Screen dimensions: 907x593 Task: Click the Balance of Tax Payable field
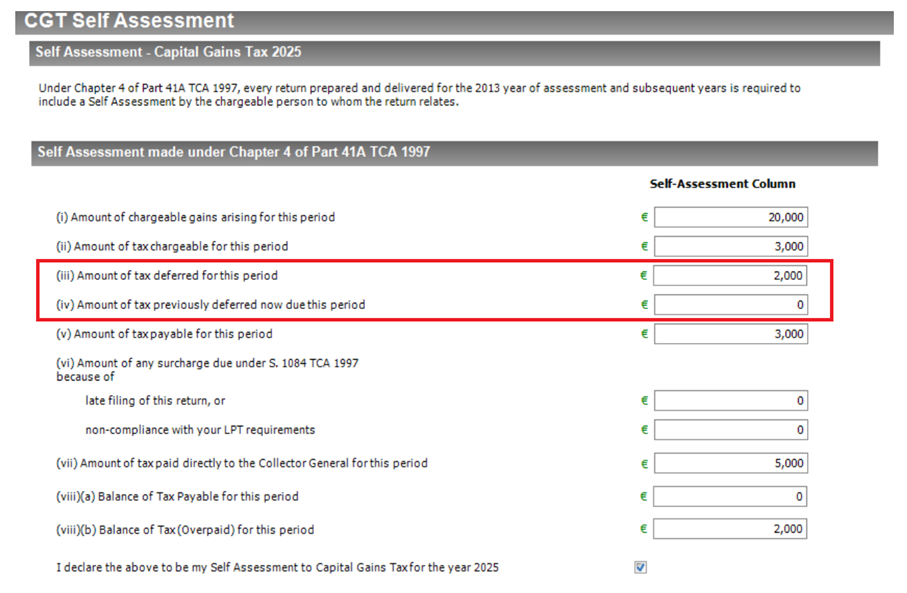[x=730, y=496]
